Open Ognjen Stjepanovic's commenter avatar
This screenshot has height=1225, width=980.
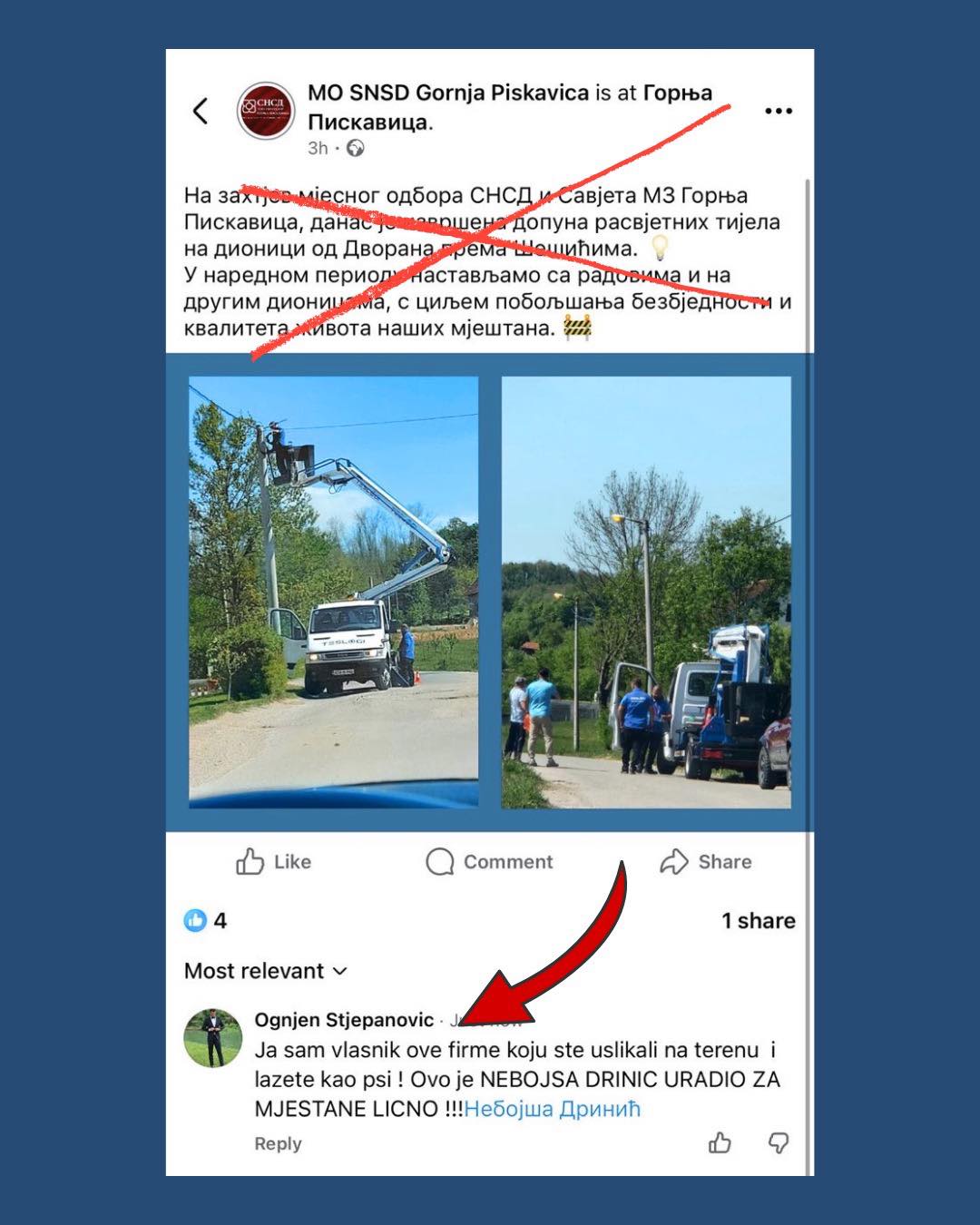[213, 1038]
